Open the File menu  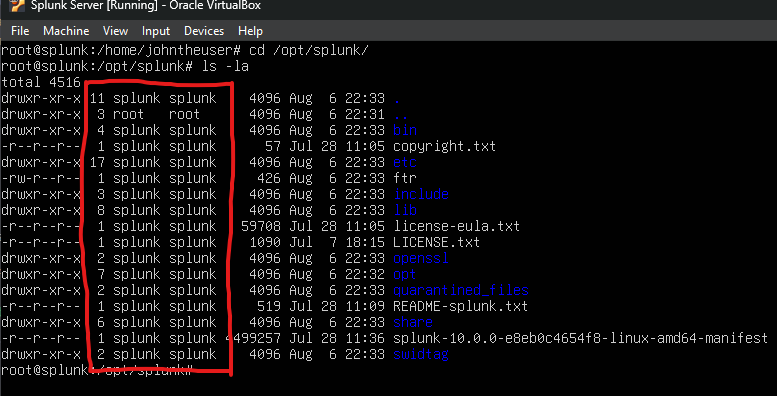pos(20,31)
